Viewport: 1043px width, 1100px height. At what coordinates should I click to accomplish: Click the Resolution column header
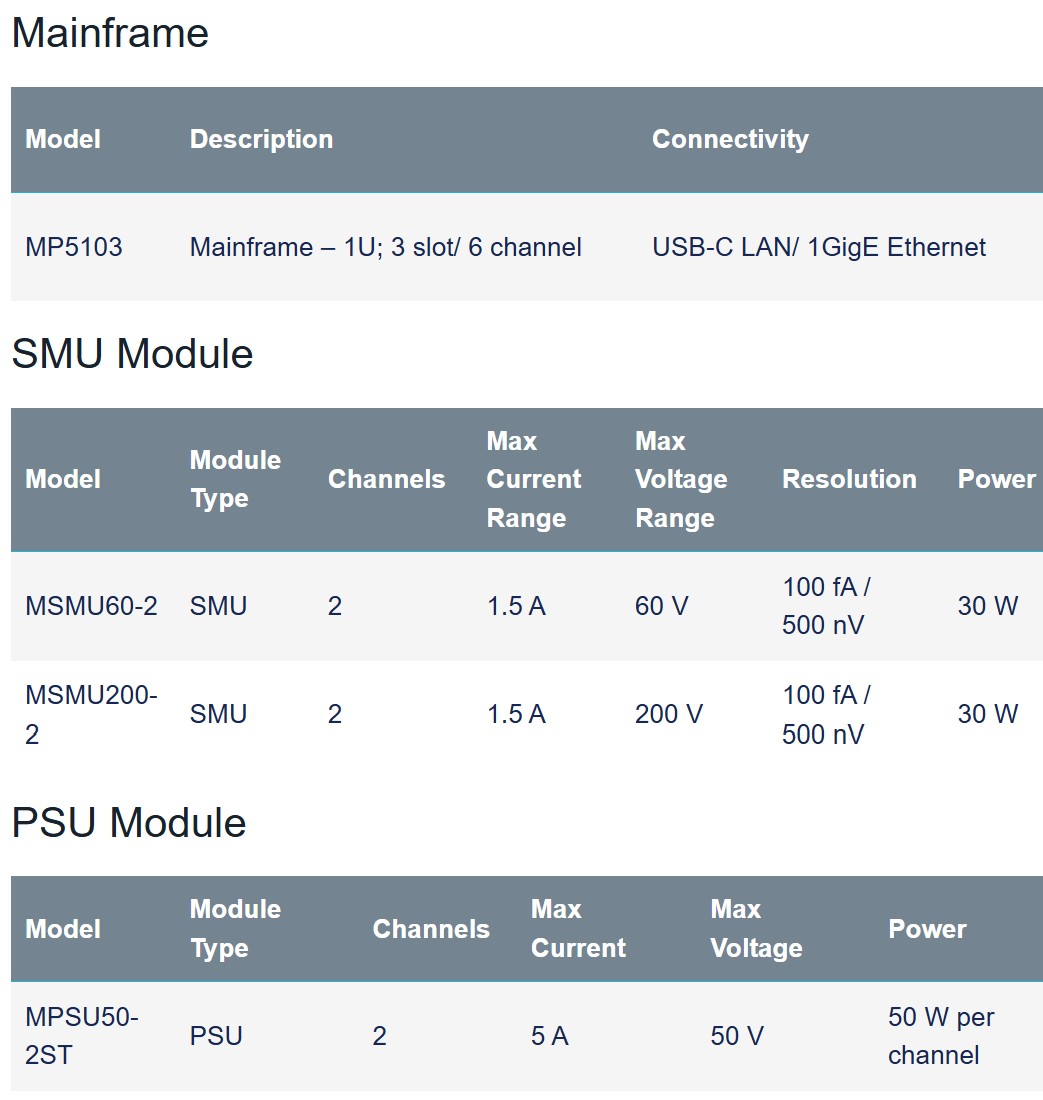pyautogui.click(x=849, y=479)
